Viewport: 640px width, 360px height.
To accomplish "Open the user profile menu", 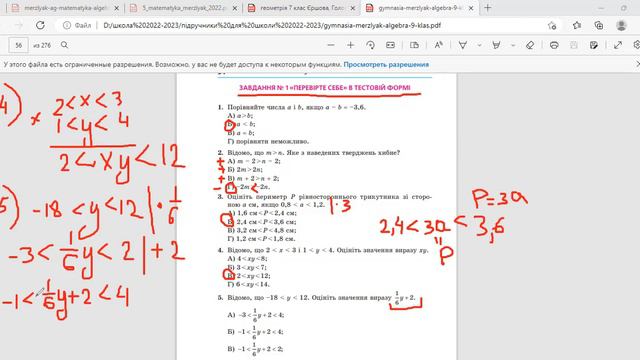I will (x=621, y=25).
